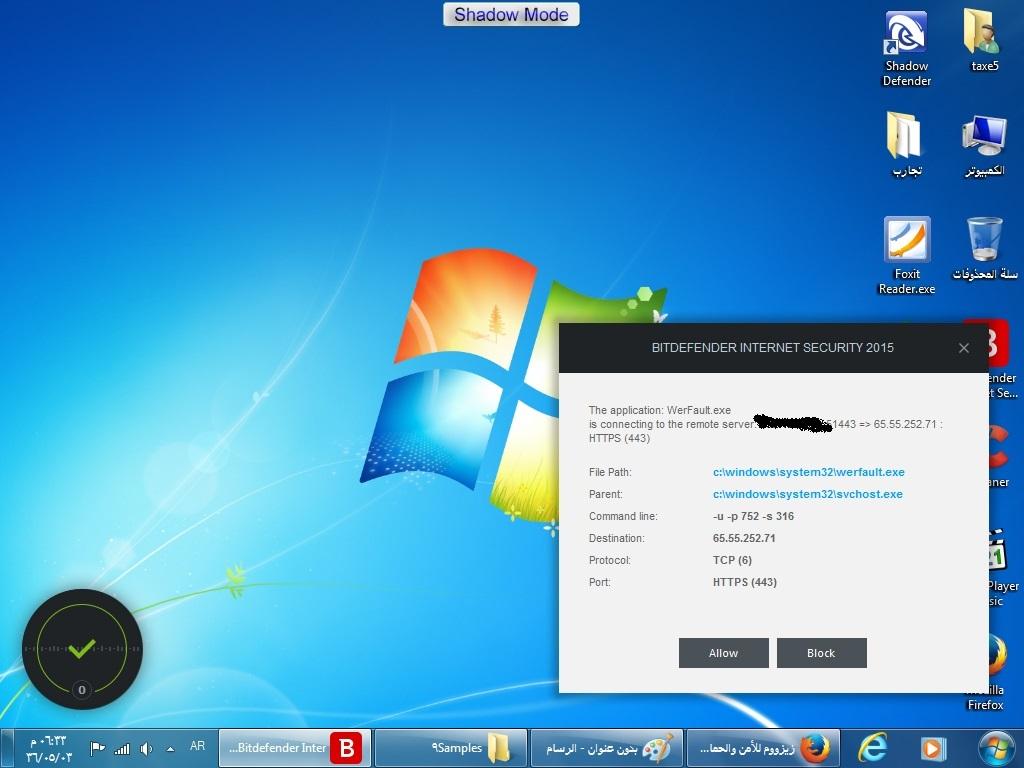Open the svchost.exe parent path link

pyautogui.click(x=807, y=494)
